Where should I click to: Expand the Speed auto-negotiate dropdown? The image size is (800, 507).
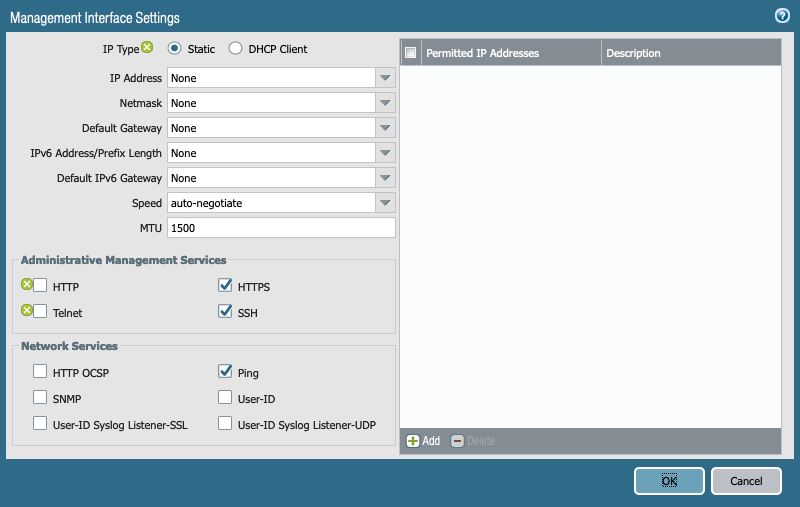[385, 203]
